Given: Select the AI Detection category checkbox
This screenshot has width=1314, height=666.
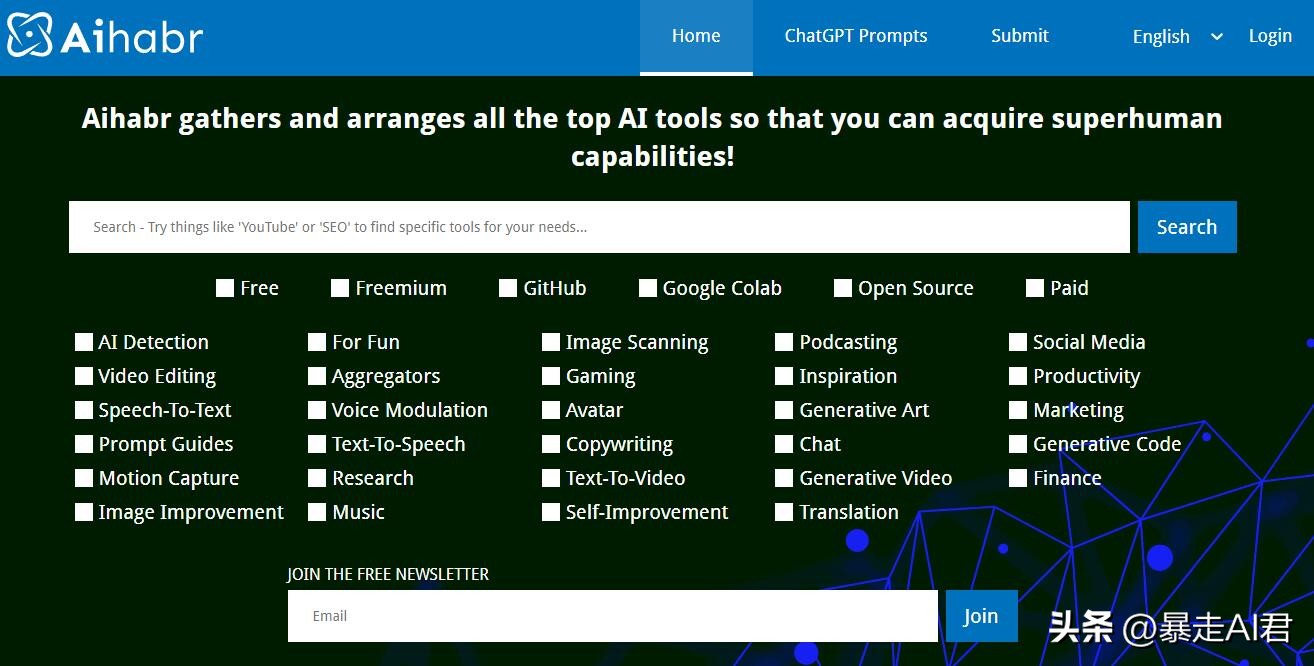Looking at the screenshot, I should (84, 343).
